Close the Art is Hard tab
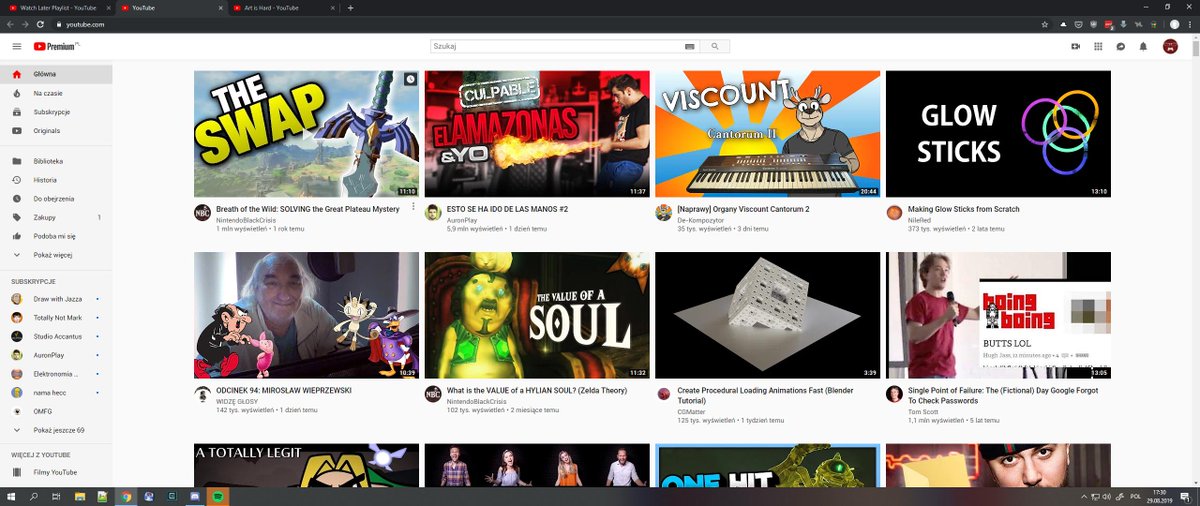The width and height of the screenshot is (1200, 506). coord(332,7)
